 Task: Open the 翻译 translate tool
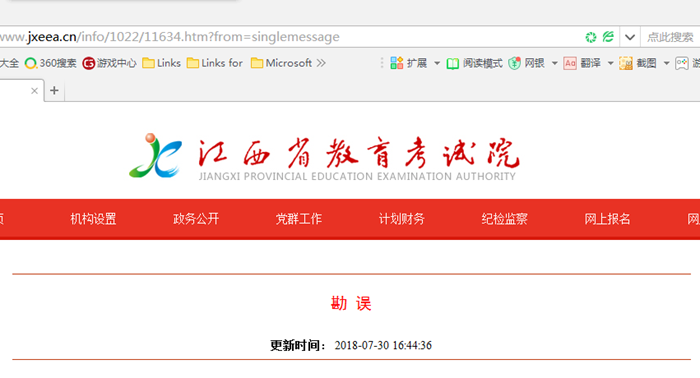(582, 63)
